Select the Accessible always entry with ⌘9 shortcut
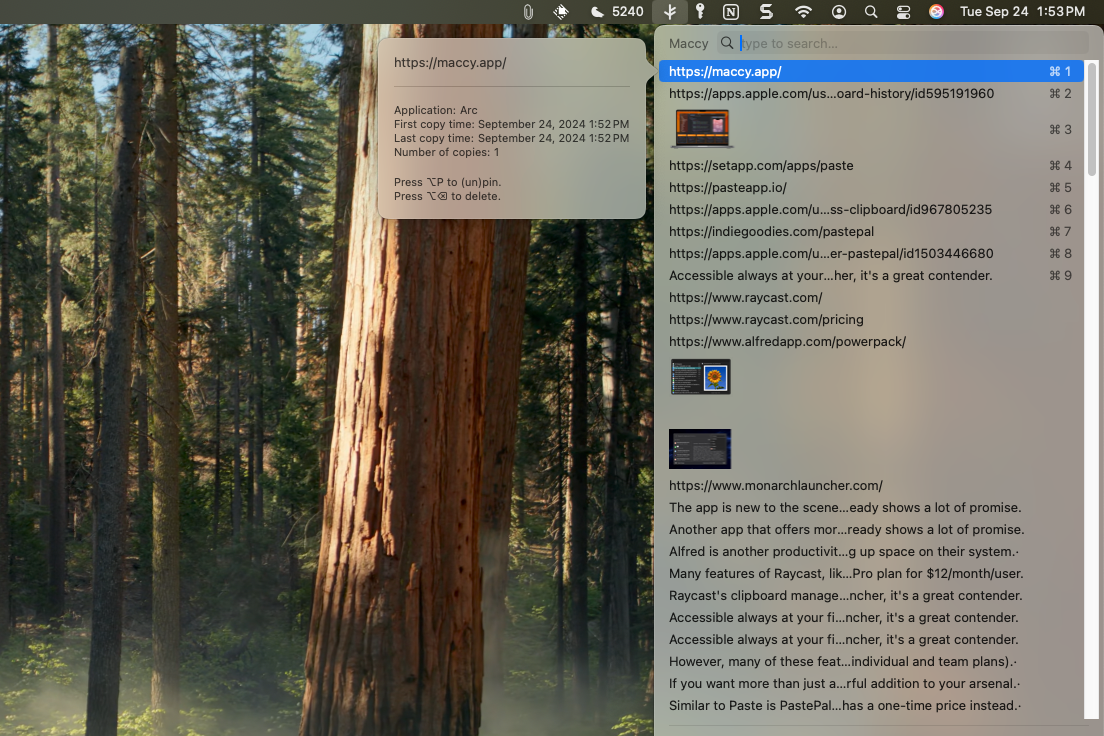Viewport: 1104px width, 736px height. 871,275
